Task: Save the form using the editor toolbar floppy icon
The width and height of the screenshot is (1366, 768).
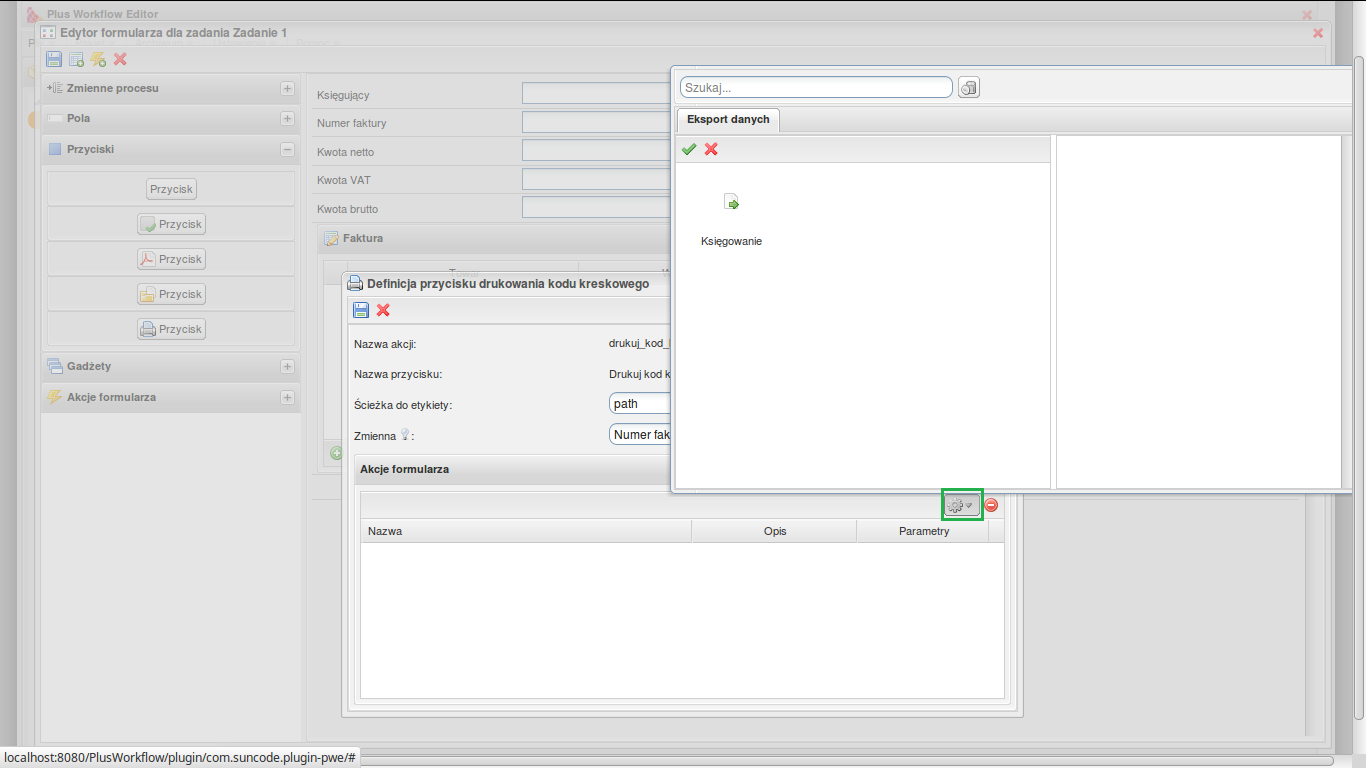Action: (54, 59)
